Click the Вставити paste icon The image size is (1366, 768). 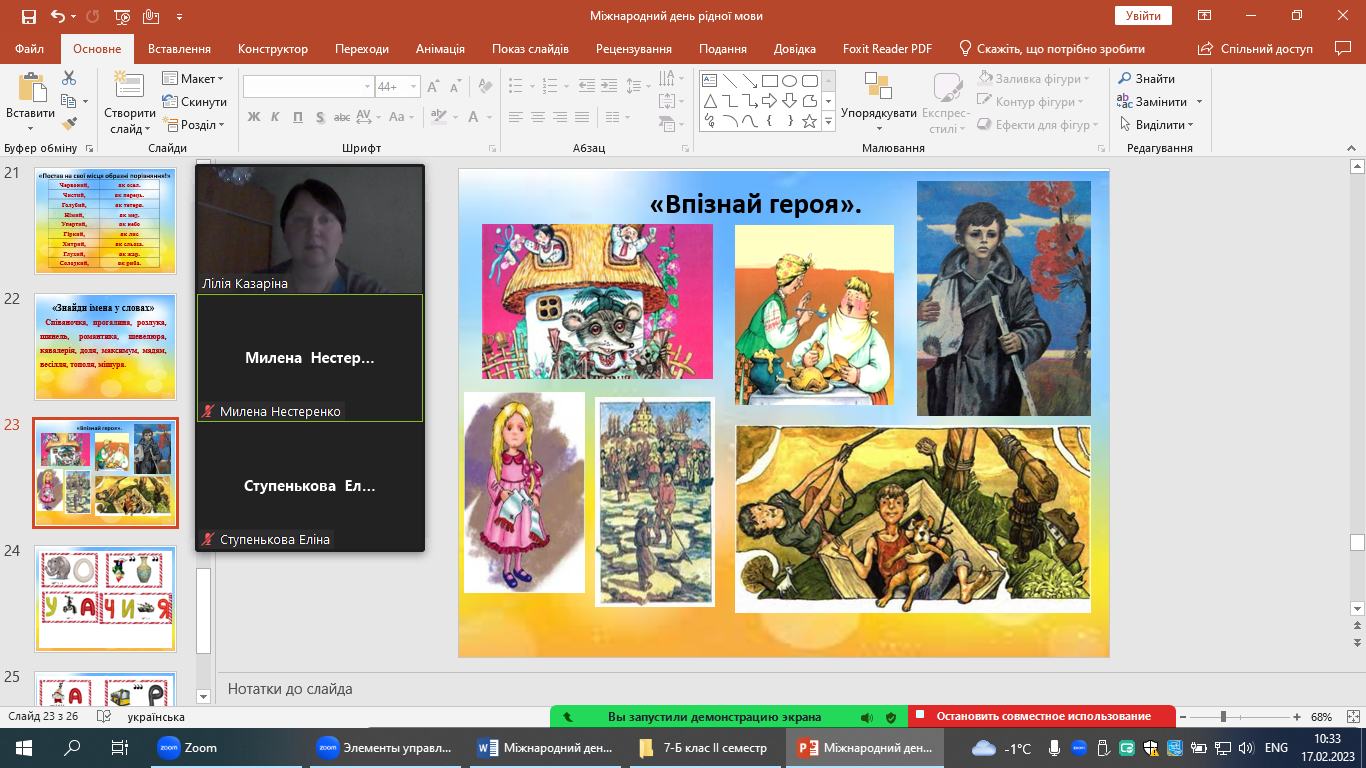click(30, 88)
